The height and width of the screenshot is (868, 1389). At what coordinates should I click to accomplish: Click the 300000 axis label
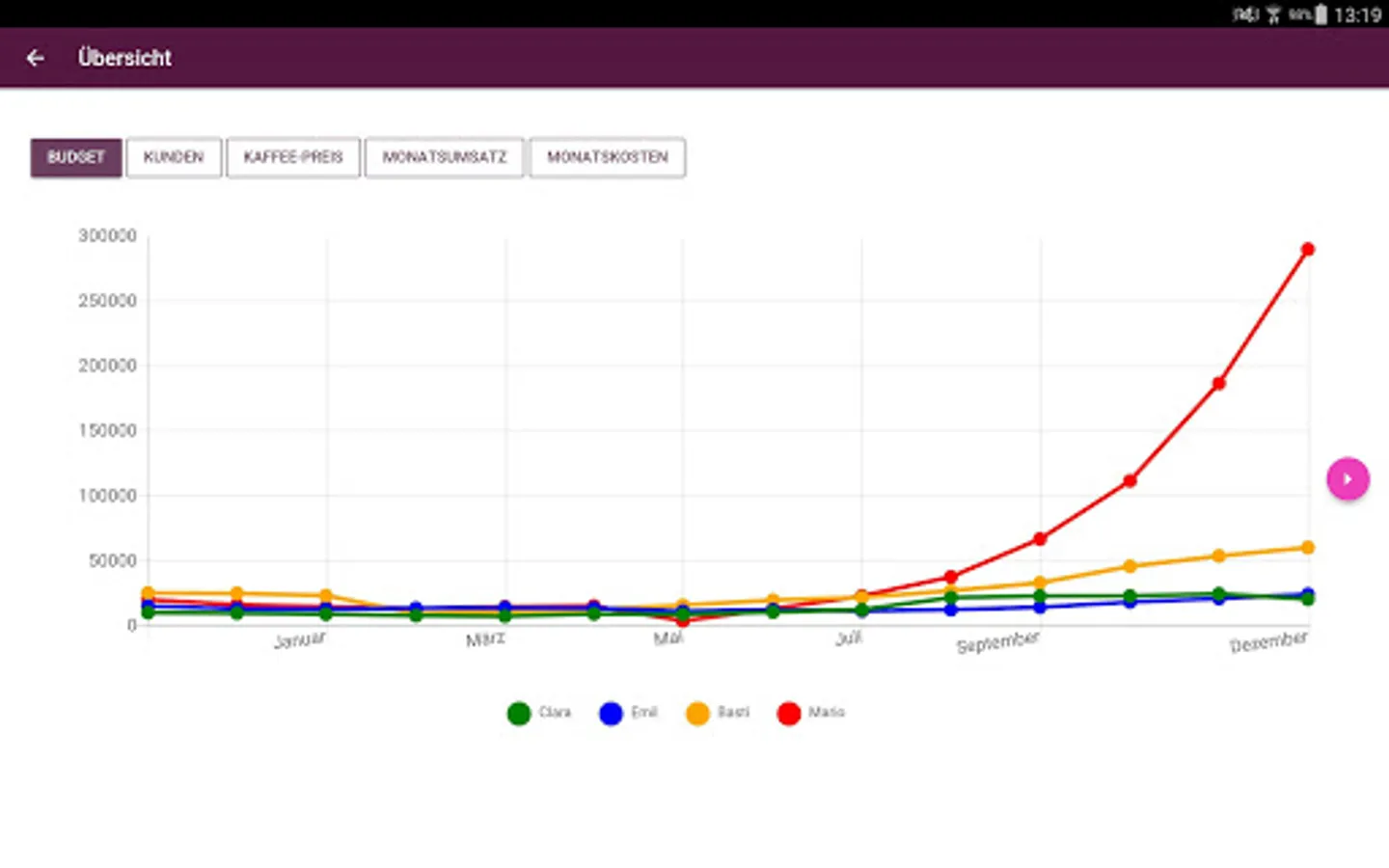click(x=107, y=236)
